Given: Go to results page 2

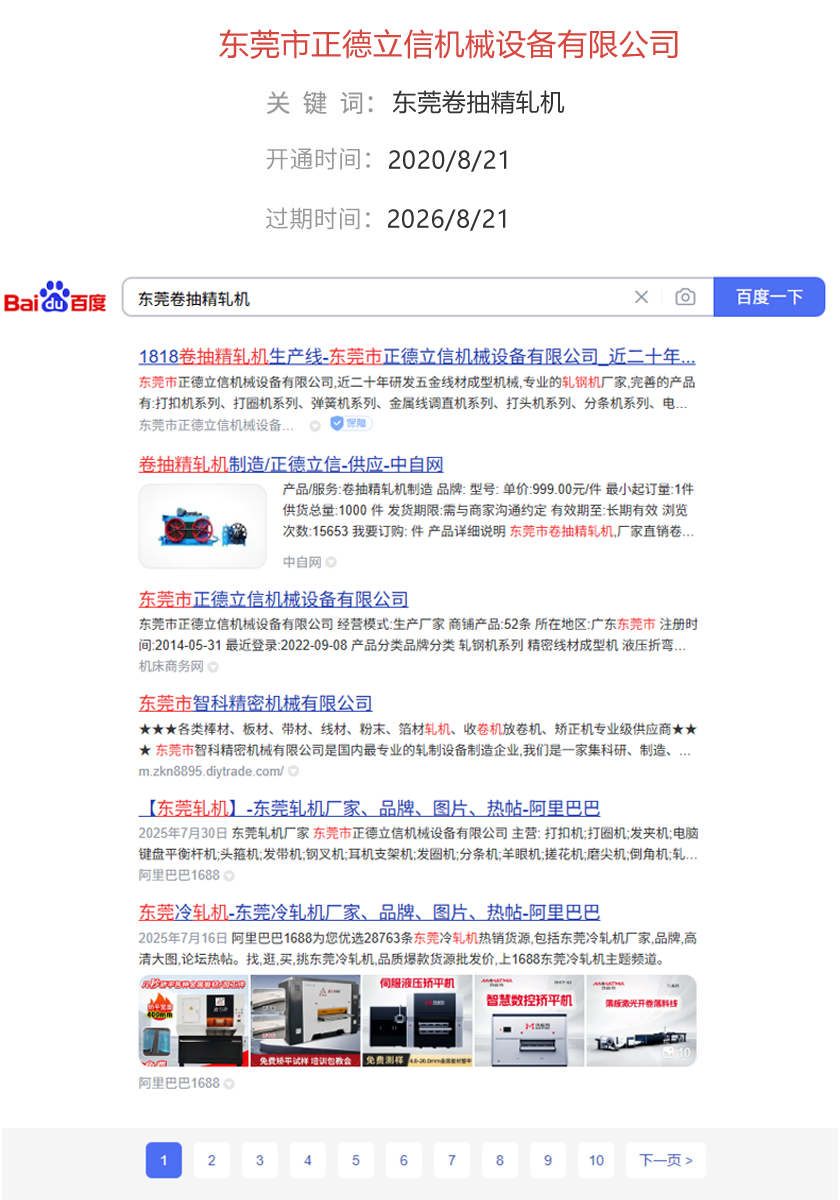Looking at the screenshot, I should point(212,1160).
